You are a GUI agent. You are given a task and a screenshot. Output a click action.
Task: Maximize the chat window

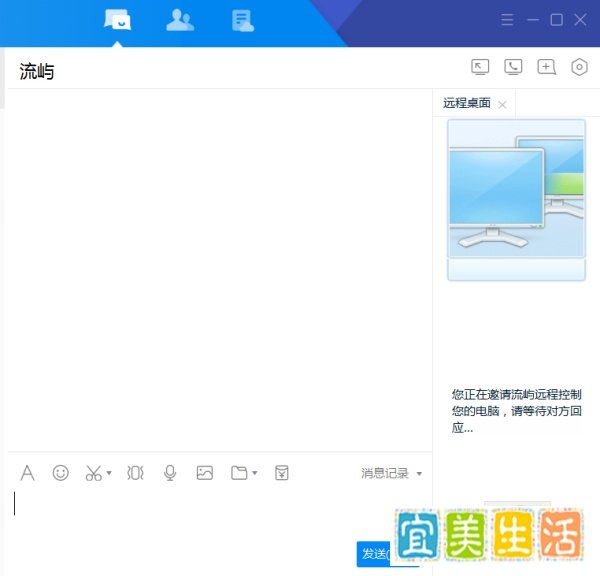556,20
